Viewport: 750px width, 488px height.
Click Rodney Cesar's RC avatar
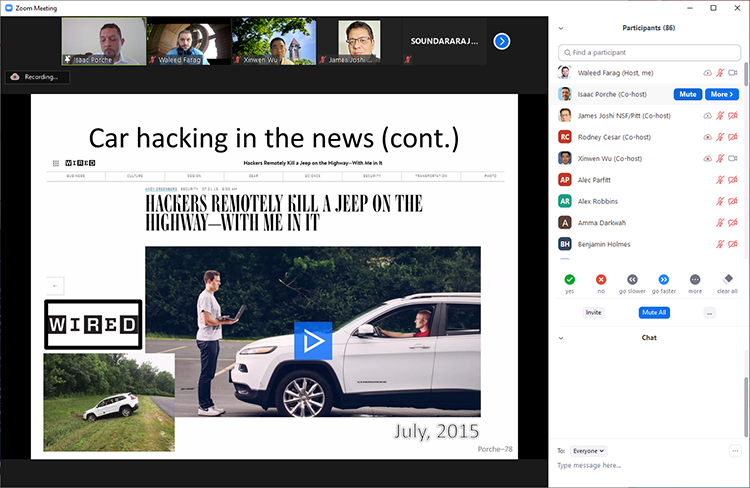(565, 137)
